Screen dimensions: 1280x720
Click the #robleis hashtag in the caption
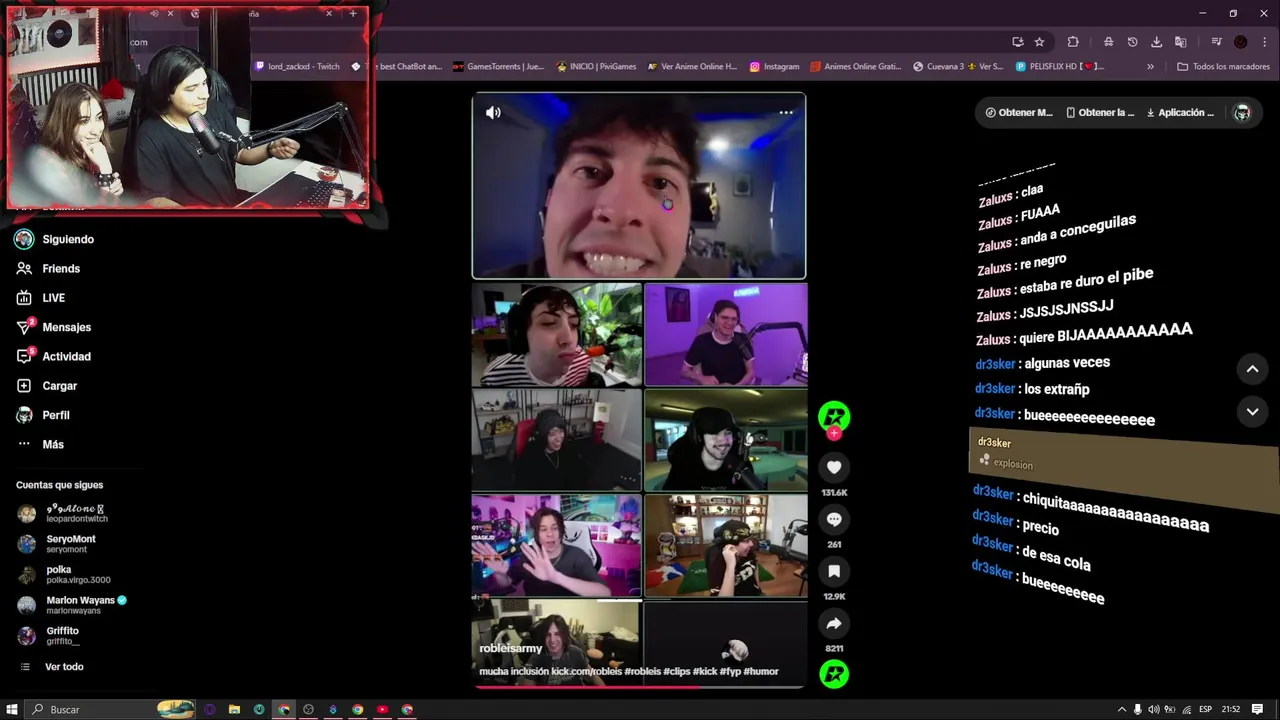click(x=642, y=672)
